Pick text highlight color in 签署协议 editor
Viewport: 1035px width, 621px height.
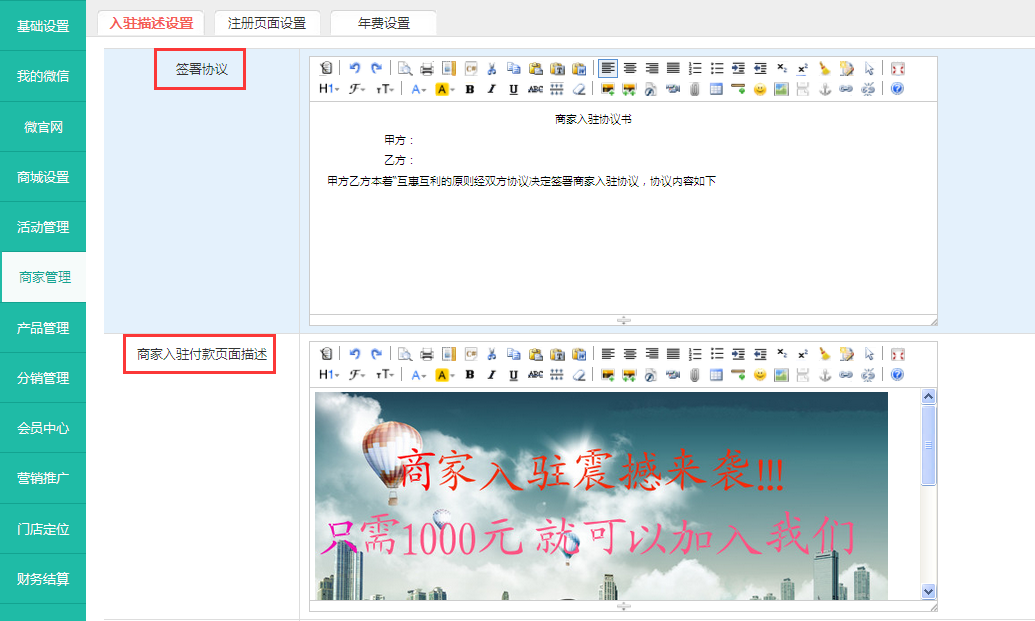pyautogui.click(x=444, y=90)
